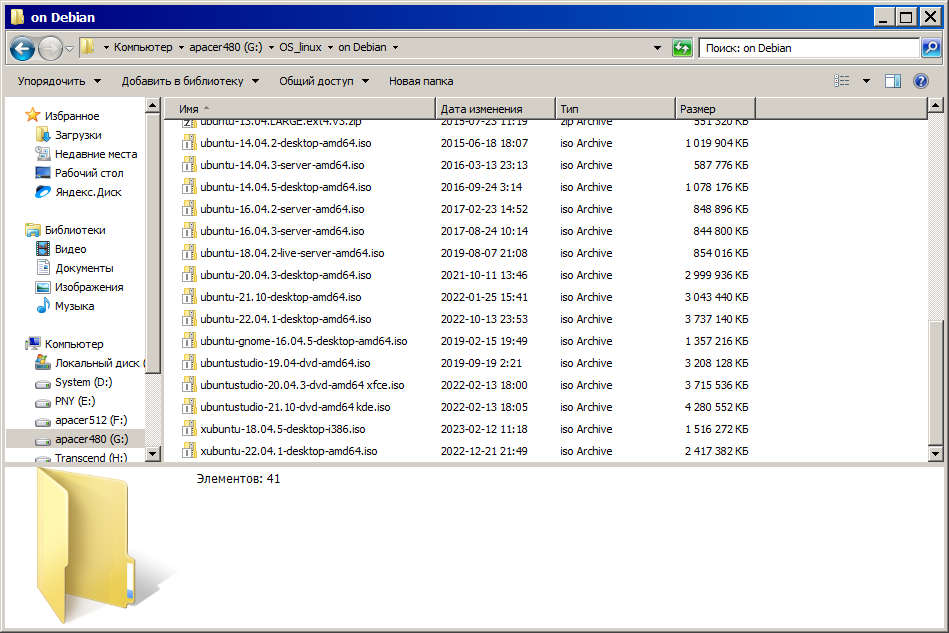
Task: Click Компьютер in the address breadcrumb
Action: point(143,47)
